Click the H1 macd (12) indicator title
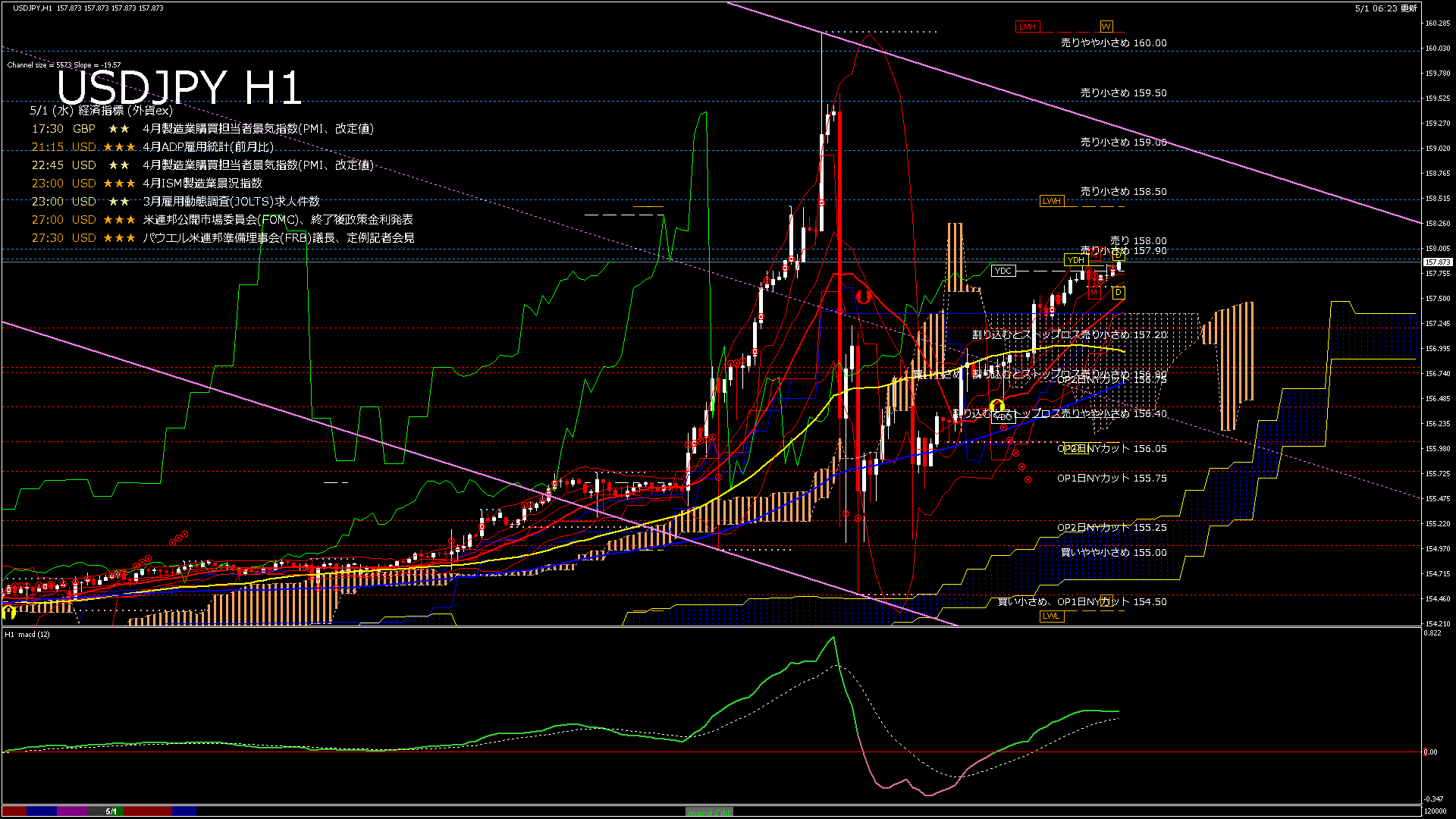This screenshot has height=819, width=1456. [x=27, y=634]
